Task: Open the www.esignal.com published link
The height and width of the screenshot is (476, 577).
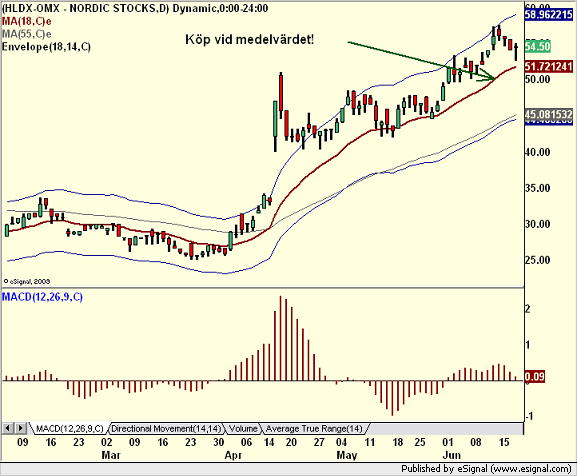Action: point(530,469)
